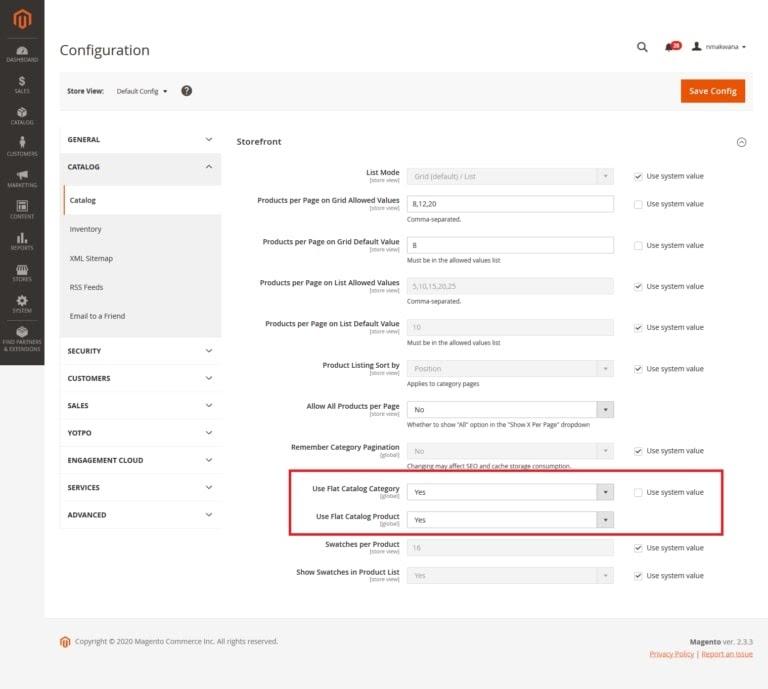Collapse the Catalog config section
The width and height of the screenshot is (768, 689).
pos(140,167)
